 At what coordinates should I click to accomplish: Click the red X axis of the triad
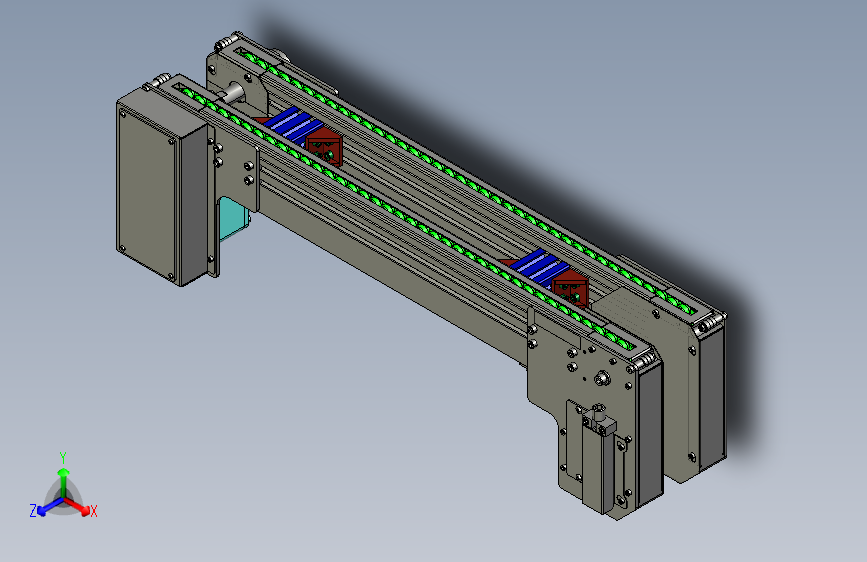[78, 505]
